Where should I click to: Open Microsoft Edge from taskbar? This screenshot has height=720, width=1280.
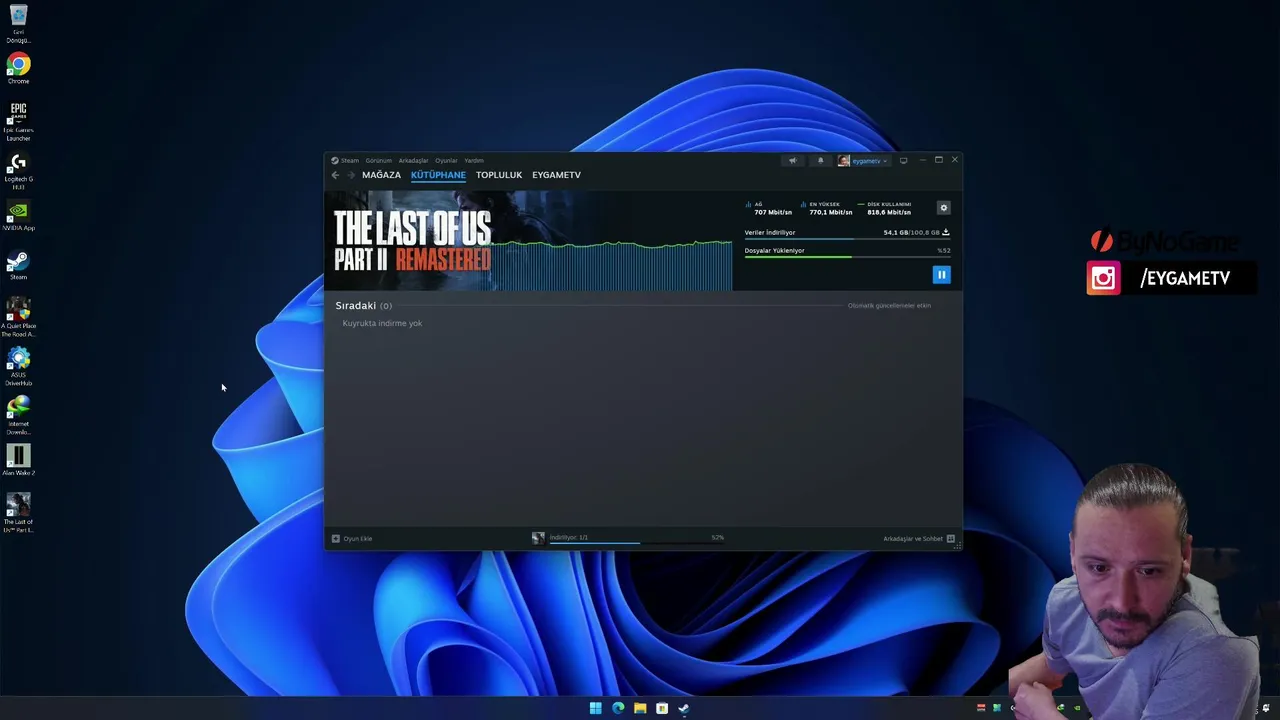click(618, 708)
